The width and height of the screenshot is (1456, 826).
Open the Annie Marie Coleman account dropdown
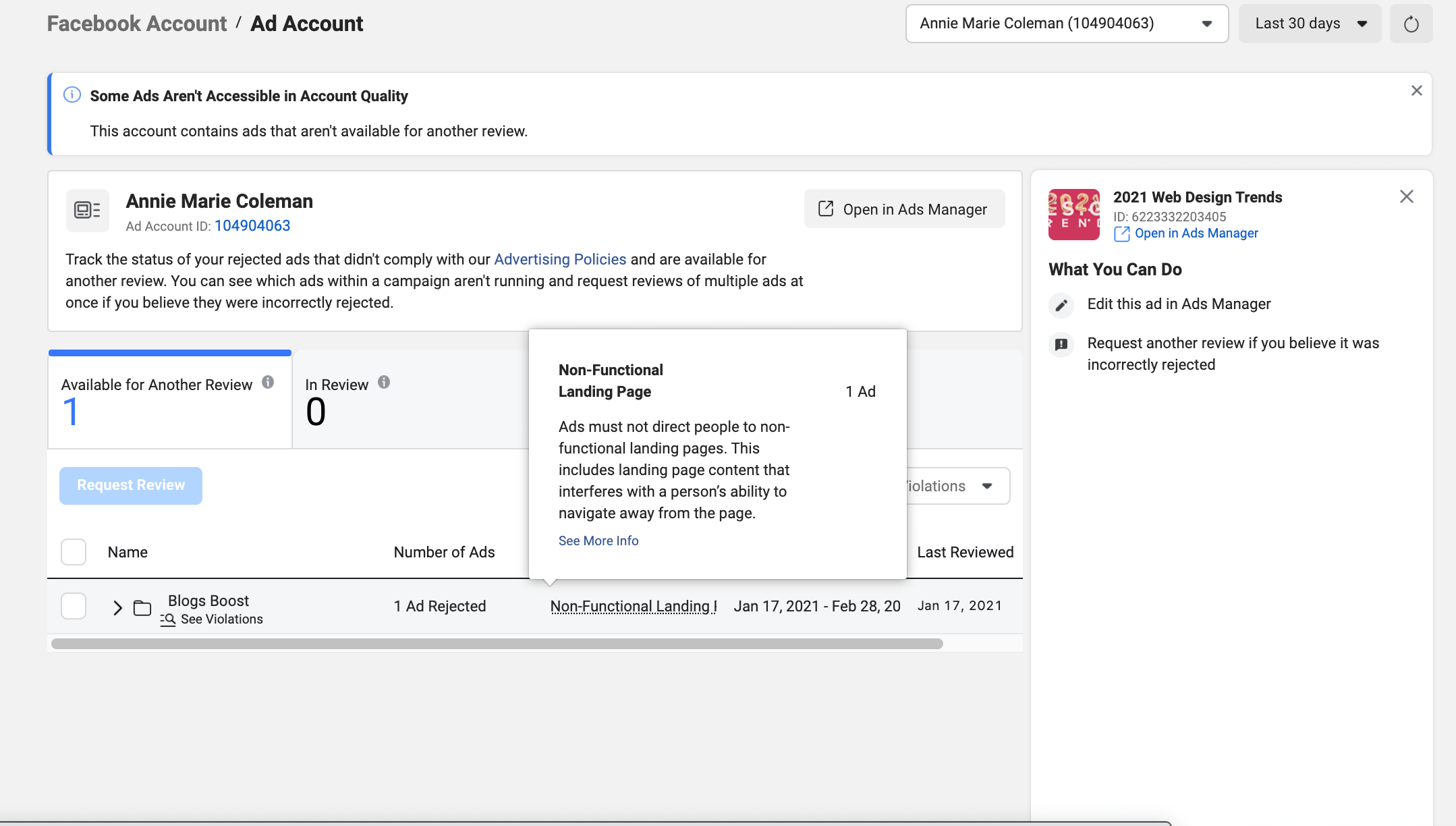click(1066, 24)
